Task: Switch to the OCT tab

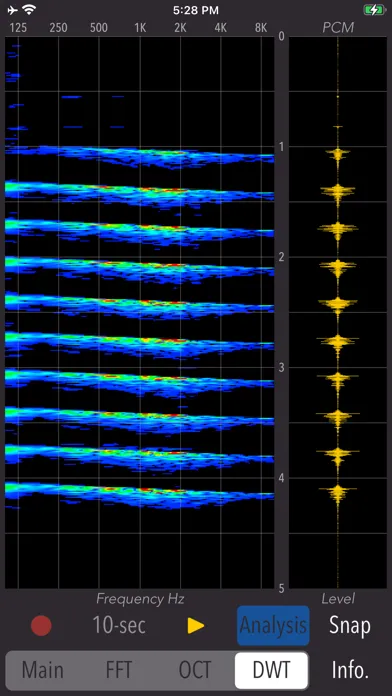Action: point(195,670)
